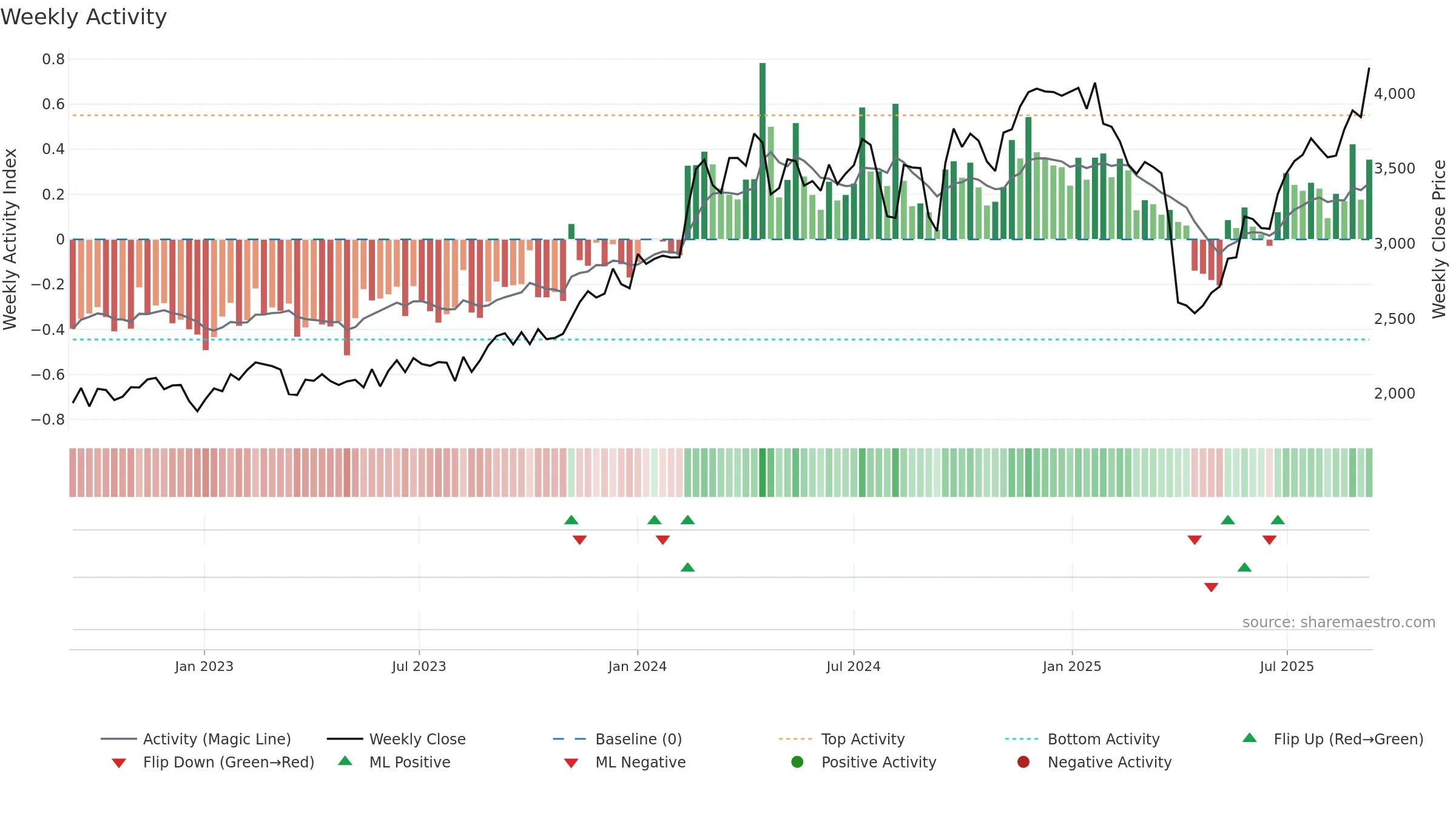Toggle the Negative Activity legend entry
This screenshot has width=1456, height=819.
pyautogui.click(x=1094, y=762)
